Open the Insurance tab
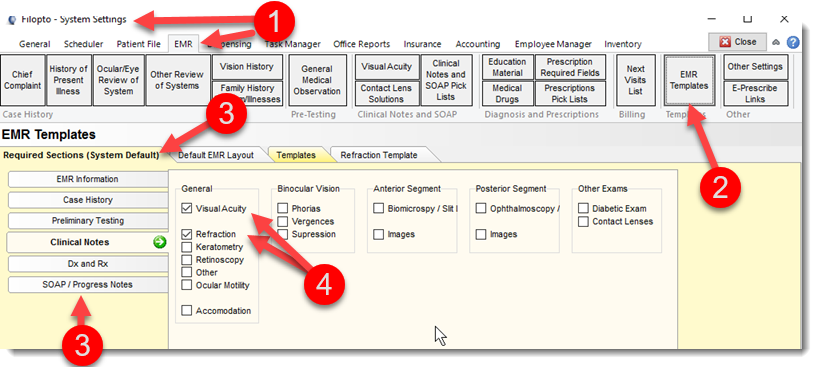Viewport: 817px width, 367px height. [x=422, y=44]
